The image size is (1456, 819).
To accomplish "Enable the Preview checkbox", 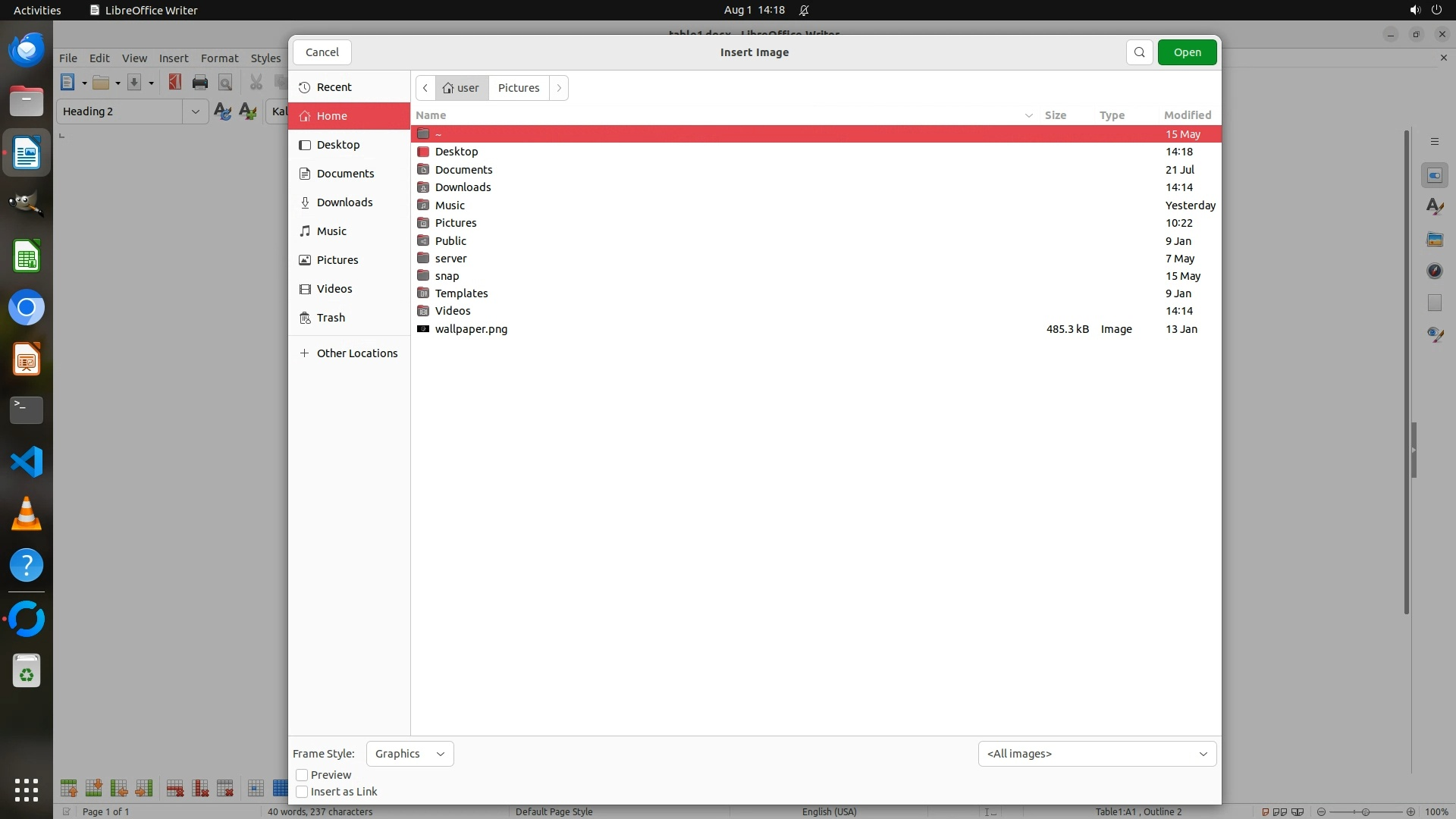I will (x=302, y=775).
